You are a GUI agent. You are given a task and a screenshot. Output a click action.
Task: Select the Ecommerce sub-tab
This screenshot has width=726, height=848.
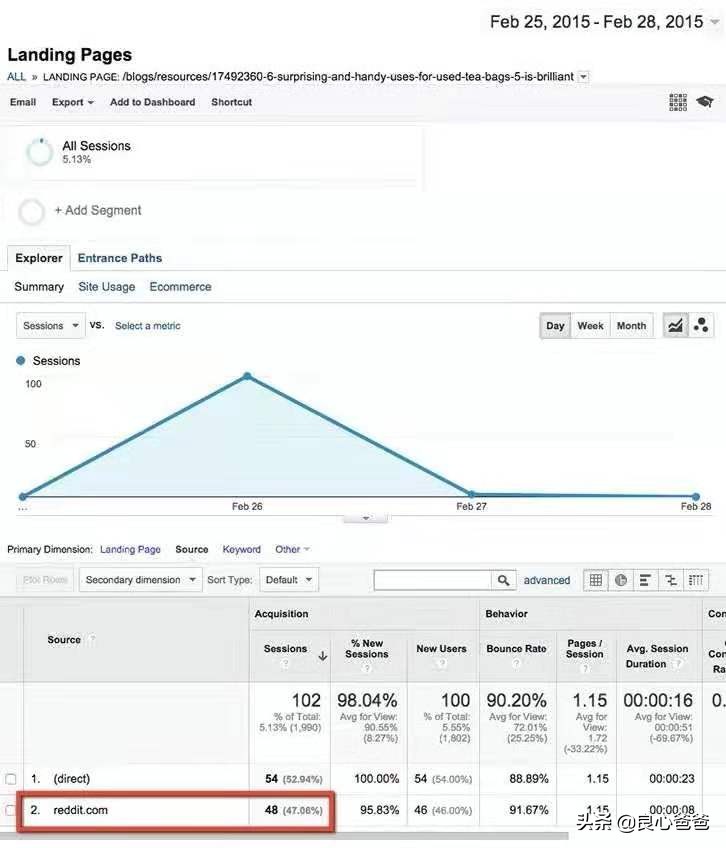click(x=180, y=287)
